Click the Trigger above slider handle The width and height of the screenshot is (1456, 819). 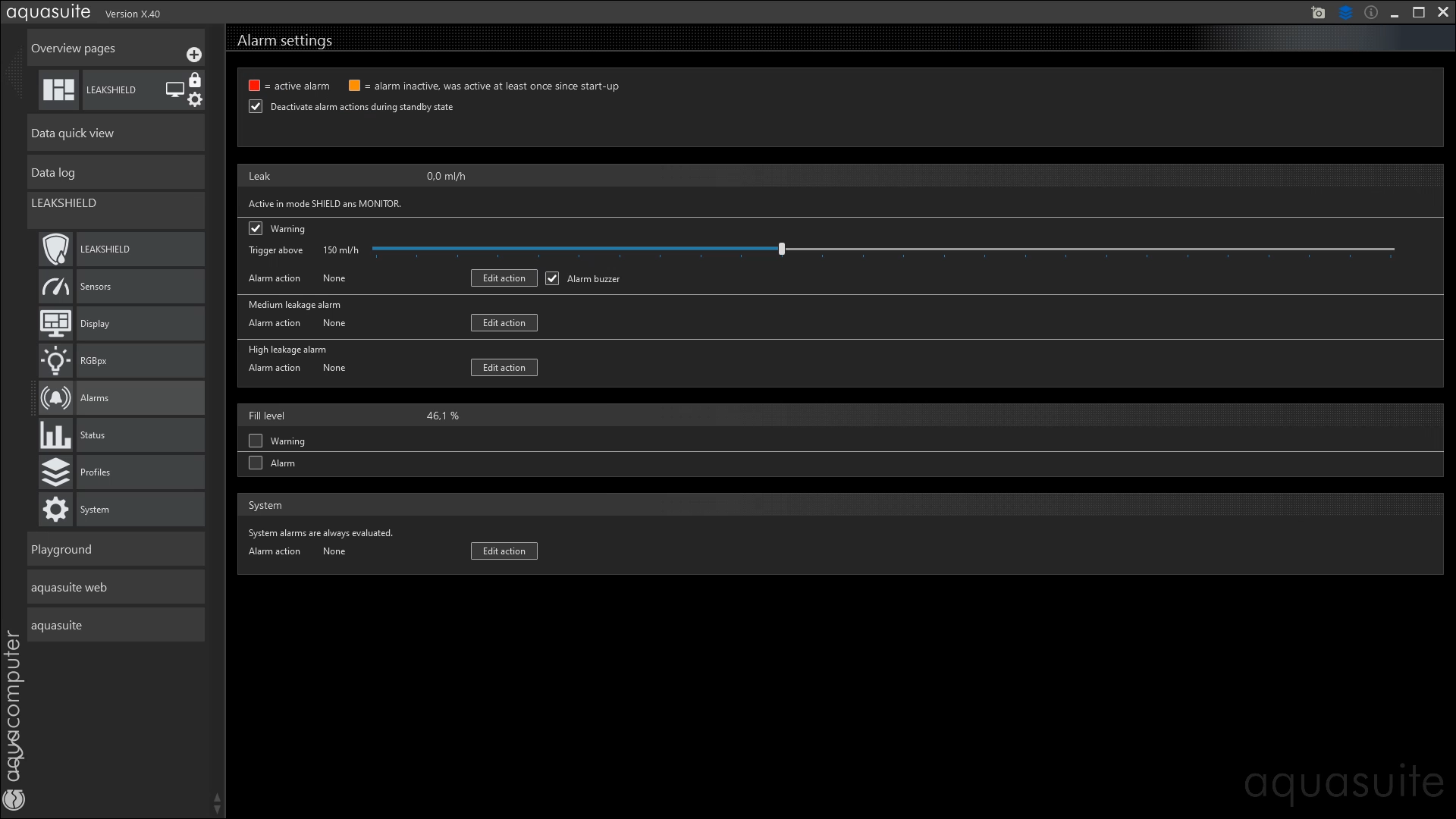[782, 249]
